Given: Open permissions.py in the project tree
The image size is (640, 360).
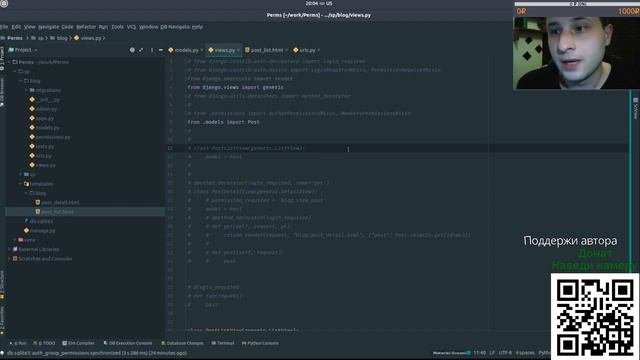Looking at the screenshot, I should (50, 137).
